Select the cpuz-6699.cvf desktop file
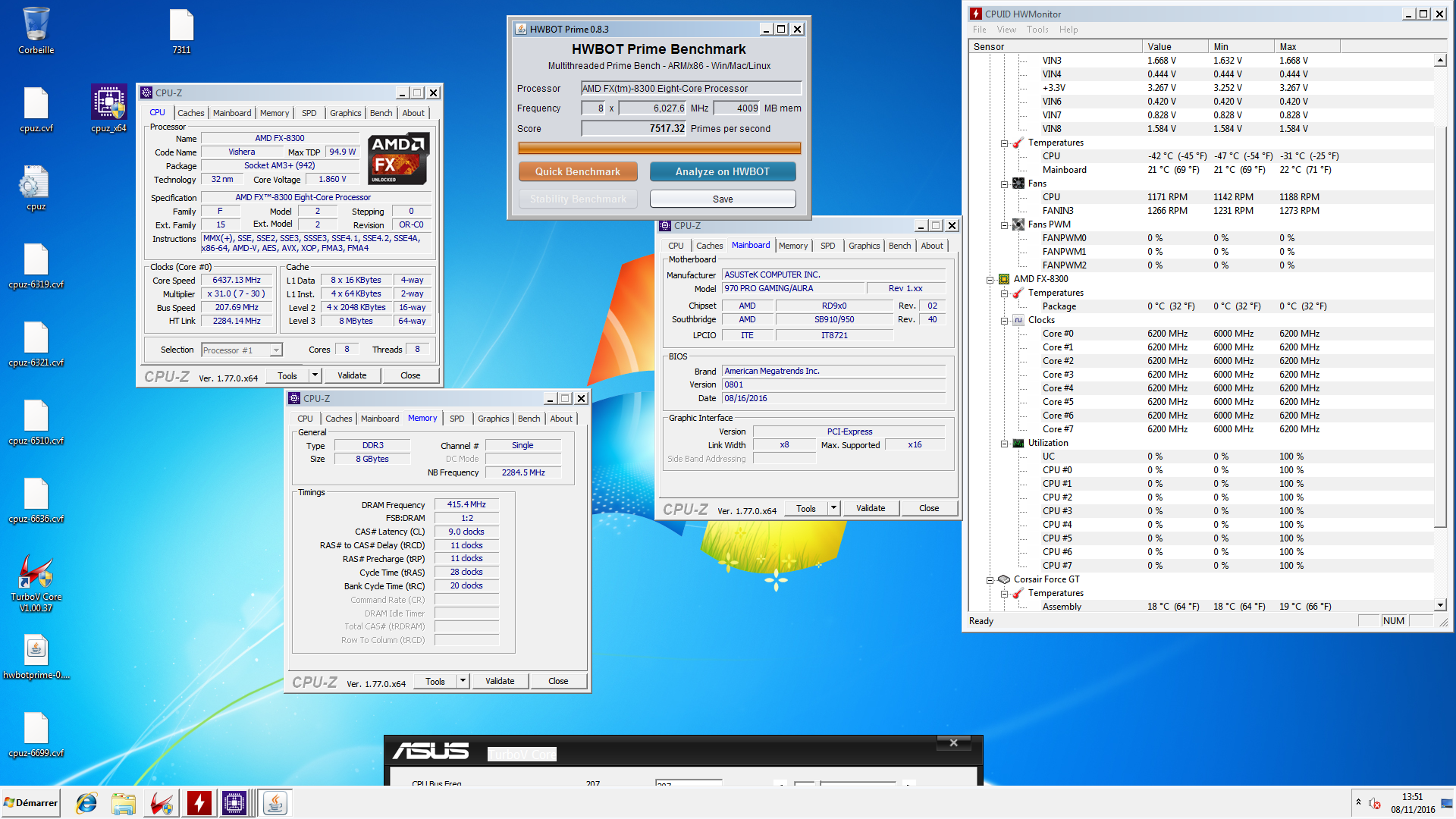Image resolution: width=1456 pixels, height=819 pixels. pyautogui.click(x=36, y=734)
